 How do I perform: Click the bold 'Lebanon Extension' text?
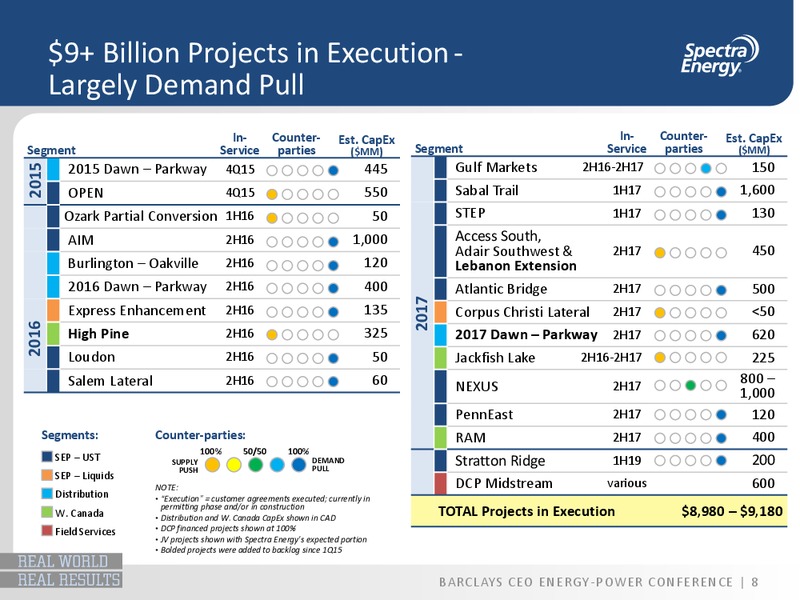coord(516,266)
